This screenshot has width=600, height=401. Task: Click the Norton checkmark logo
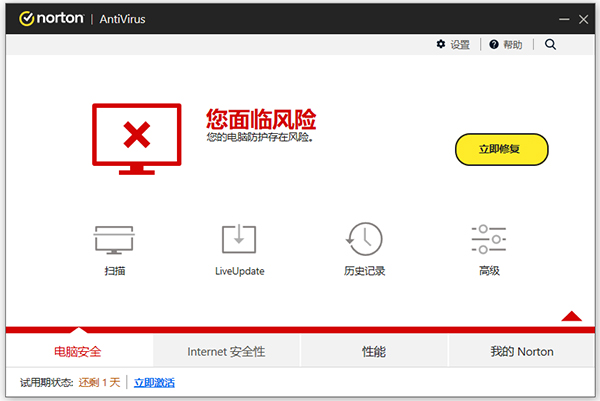coord(27,18)
